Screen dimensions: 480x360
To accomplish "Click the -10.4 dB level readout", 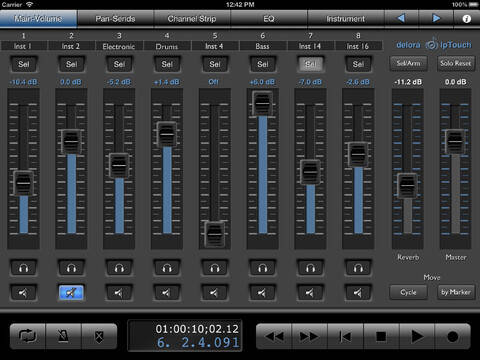I will 23,82.
